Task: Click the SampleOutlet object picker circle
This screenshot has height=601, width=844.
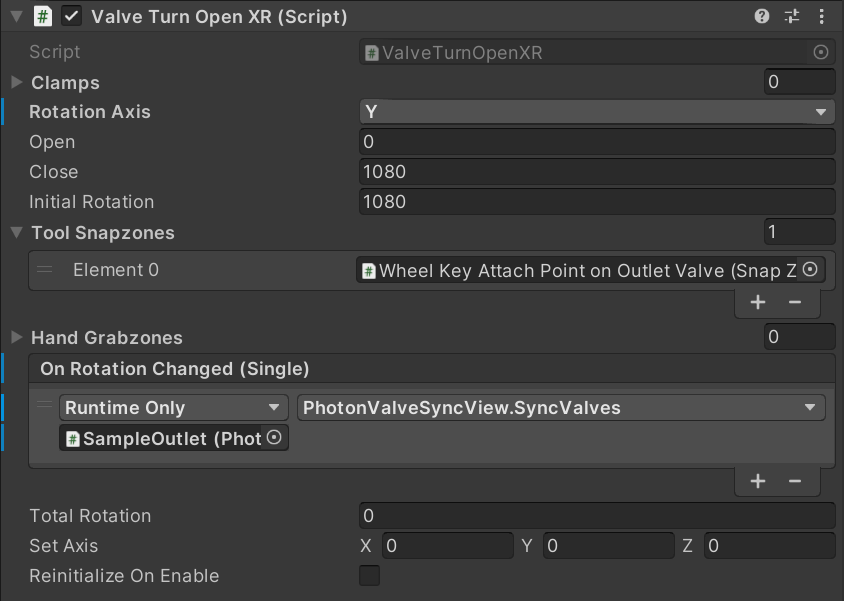Action: [x=274, y=438]
